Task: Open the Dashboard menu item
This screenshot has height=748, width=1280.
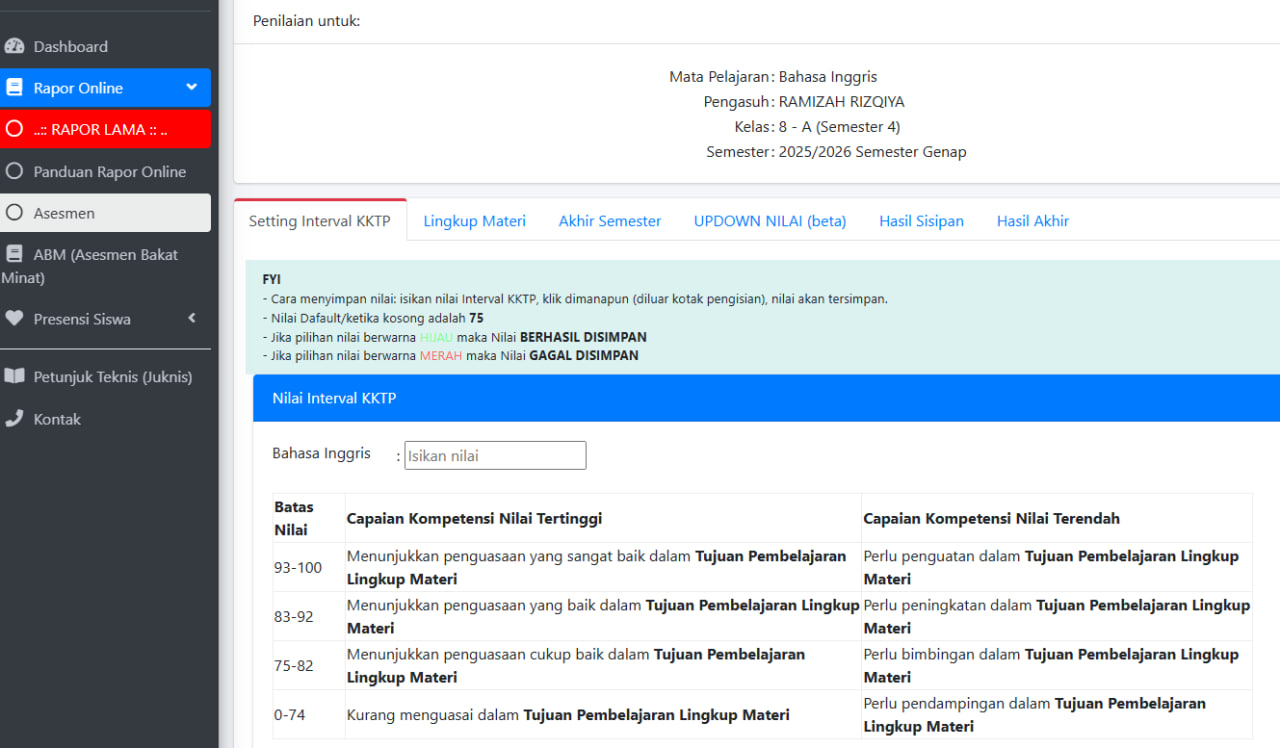Action: (x=105, y=46)
